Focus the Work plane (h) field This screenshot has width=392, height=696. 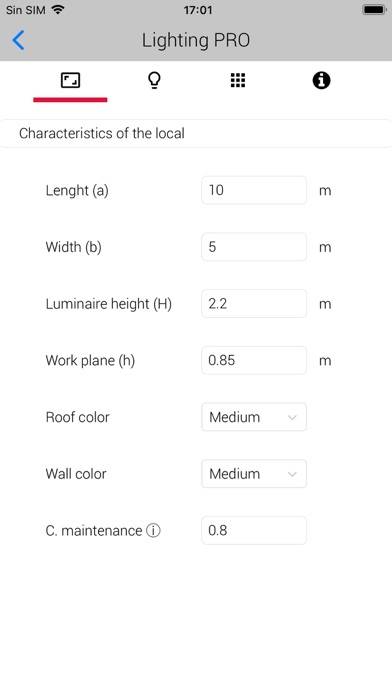pyautogui.click(x=254, y=360)
